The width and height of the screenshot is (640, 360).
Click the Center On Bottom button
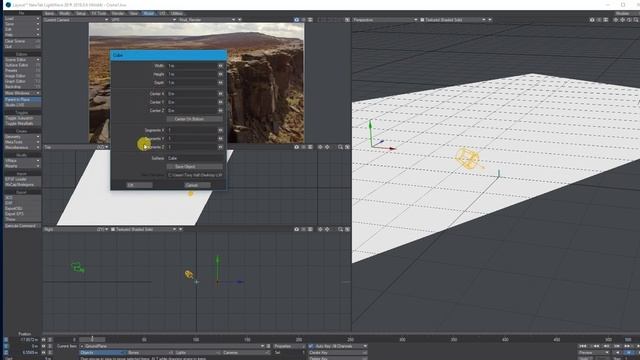click(x=195, y=119)
